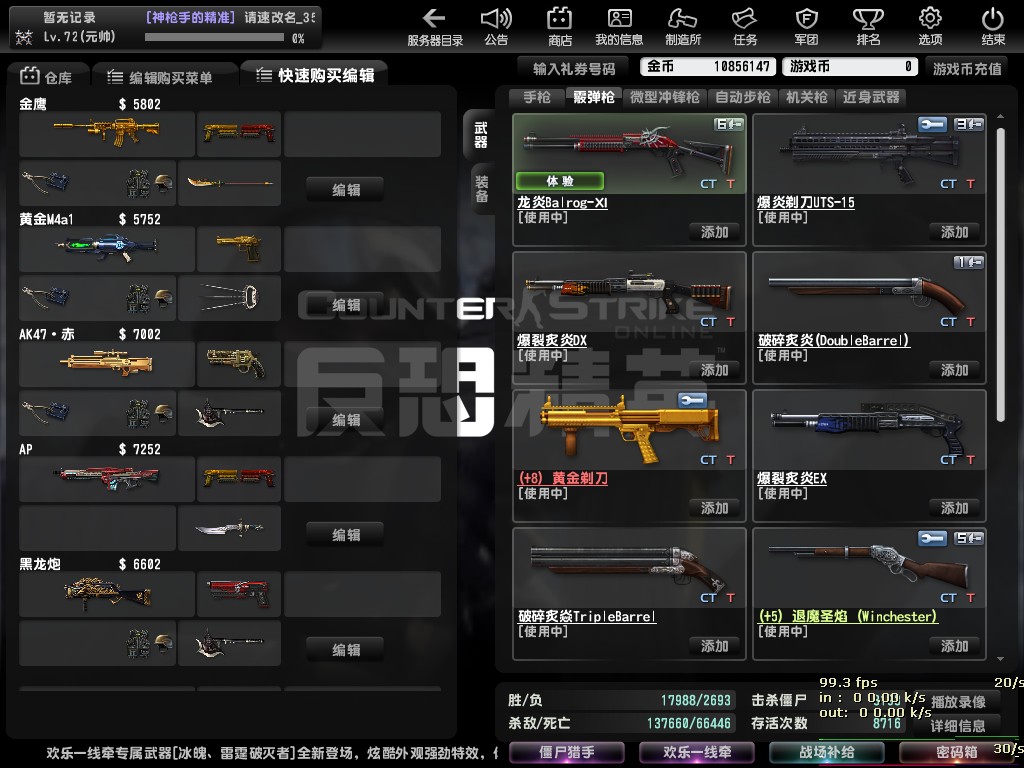Select the 机关枪 machine gun tab
Image resolution: width=1024 pixels, height=768 pixels.
coord(807,97)
